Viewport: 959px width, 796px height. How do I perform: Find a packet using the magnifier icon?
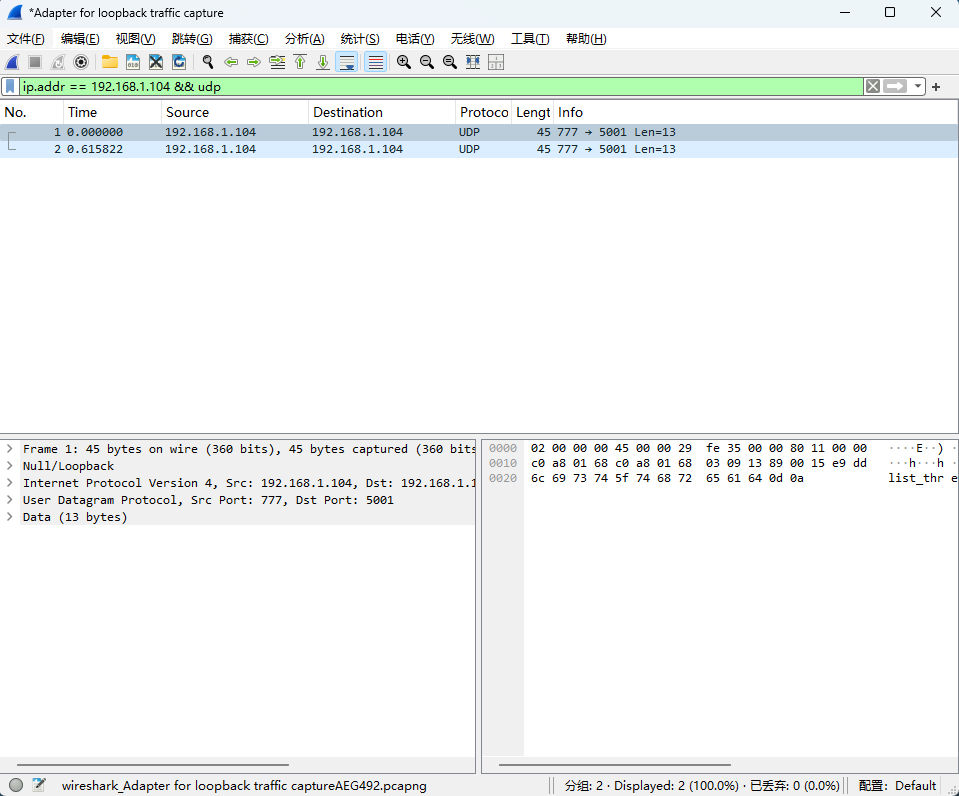tap(208, 62)
